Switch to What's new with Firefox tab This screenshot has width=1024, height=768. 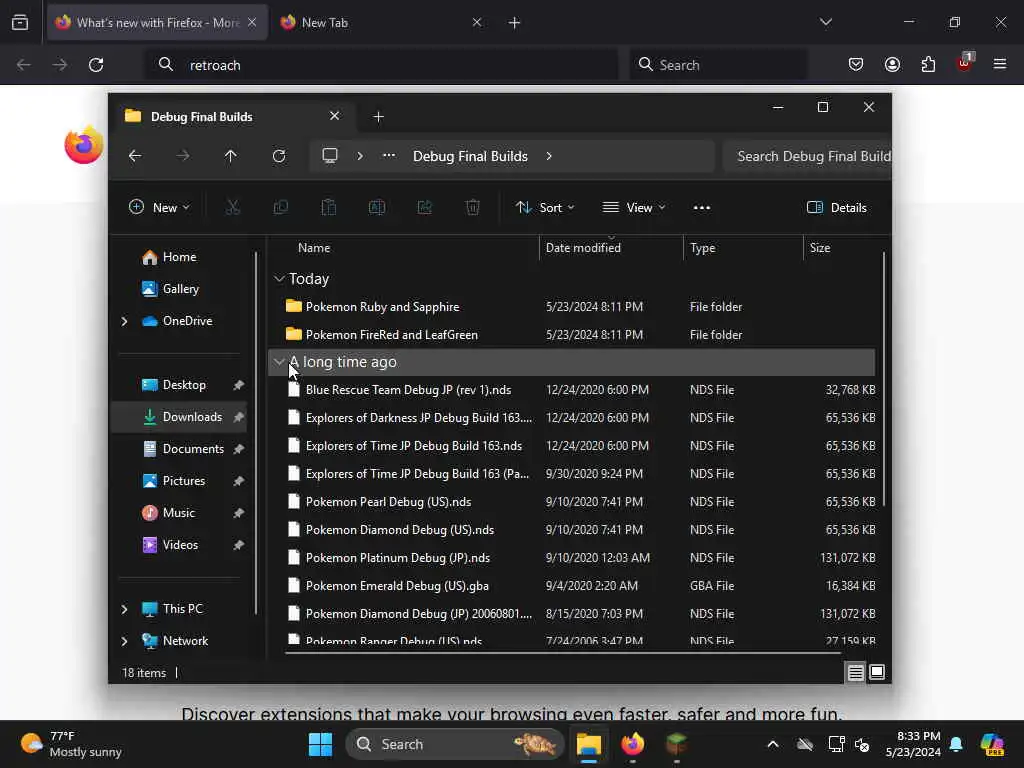tap(157, 23)
